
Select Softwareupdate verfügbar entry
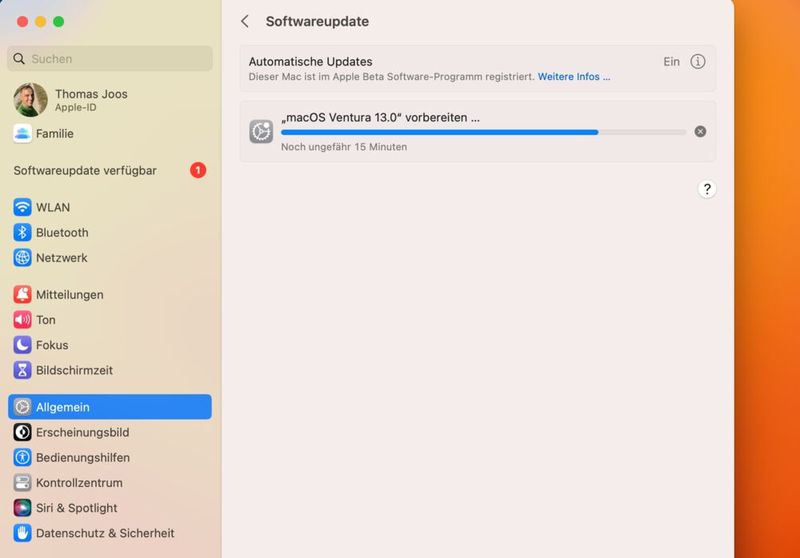pyautogui.click(x=110, y=170)
